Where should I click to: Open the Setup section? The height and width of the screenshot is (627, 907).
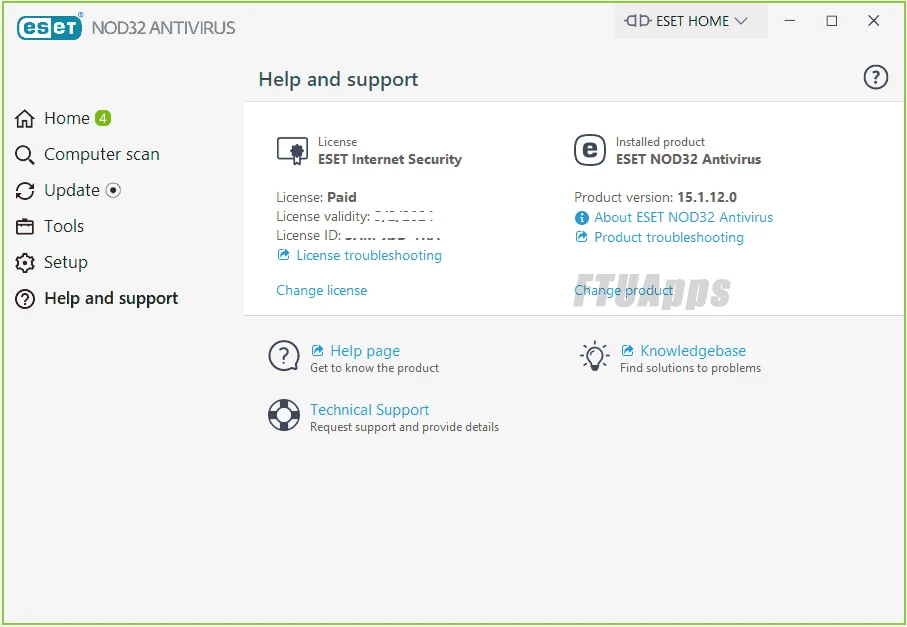pos(66,263)
